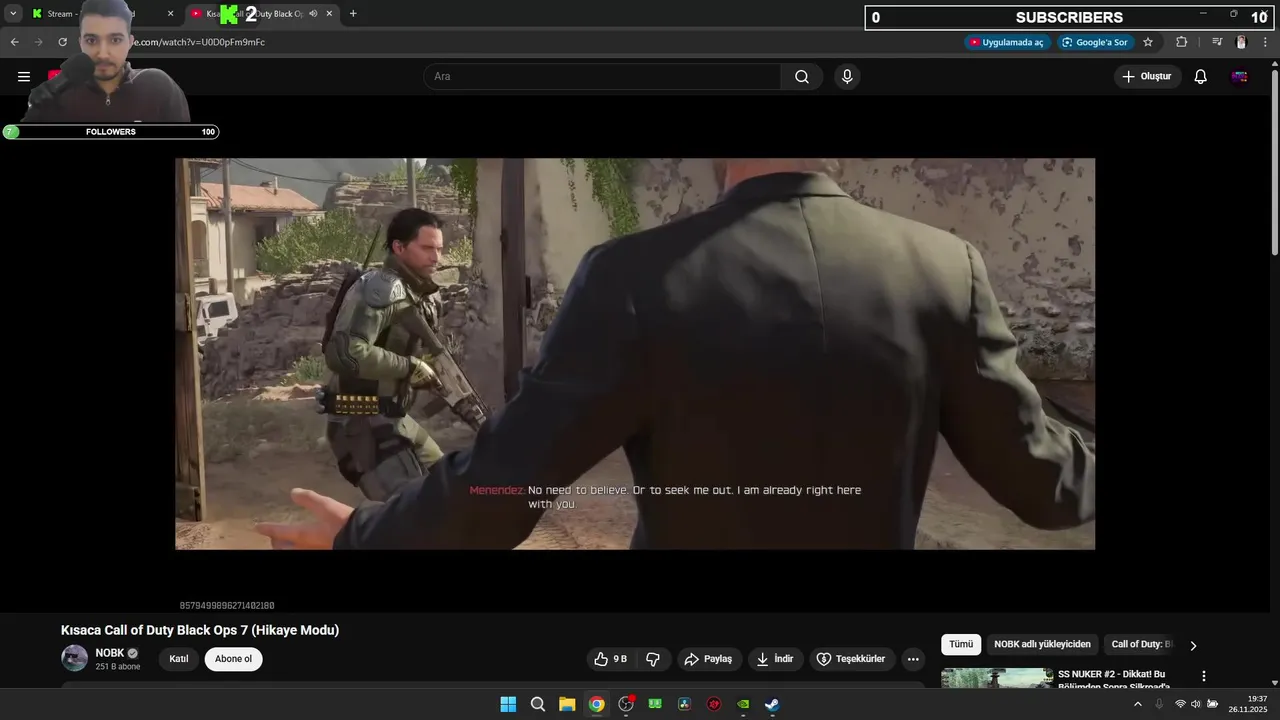1280x720 pixels.
Task: Send thanks via Teşekkürler button
Action: click(x=851, y=659)
